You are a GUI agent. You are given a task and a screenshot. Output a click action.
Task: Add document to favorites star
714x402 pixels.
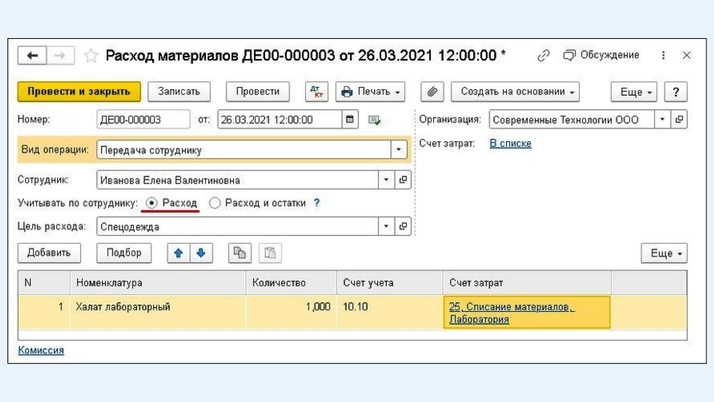[91, 56]
